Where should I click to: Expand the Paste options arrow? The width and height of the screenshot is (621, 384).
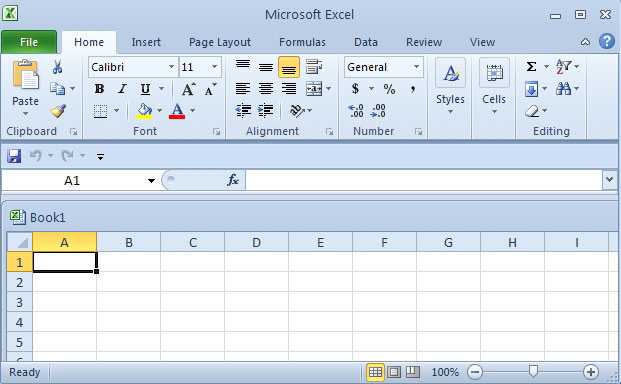click(x=25, y=114)
